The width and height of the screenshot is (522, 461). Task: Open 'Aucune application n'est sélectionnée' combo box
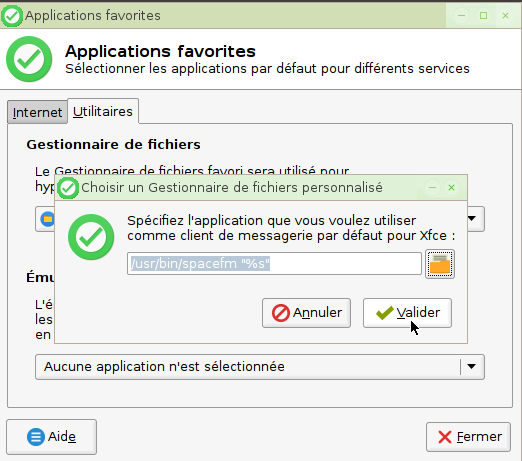tap(260, 367)
